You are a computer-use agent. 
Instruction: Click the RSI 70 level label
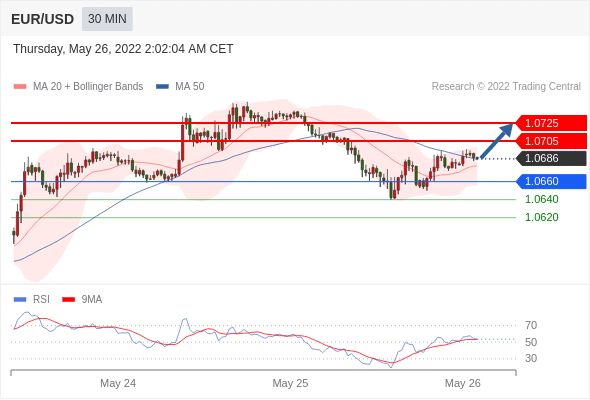tap(531, 325)
